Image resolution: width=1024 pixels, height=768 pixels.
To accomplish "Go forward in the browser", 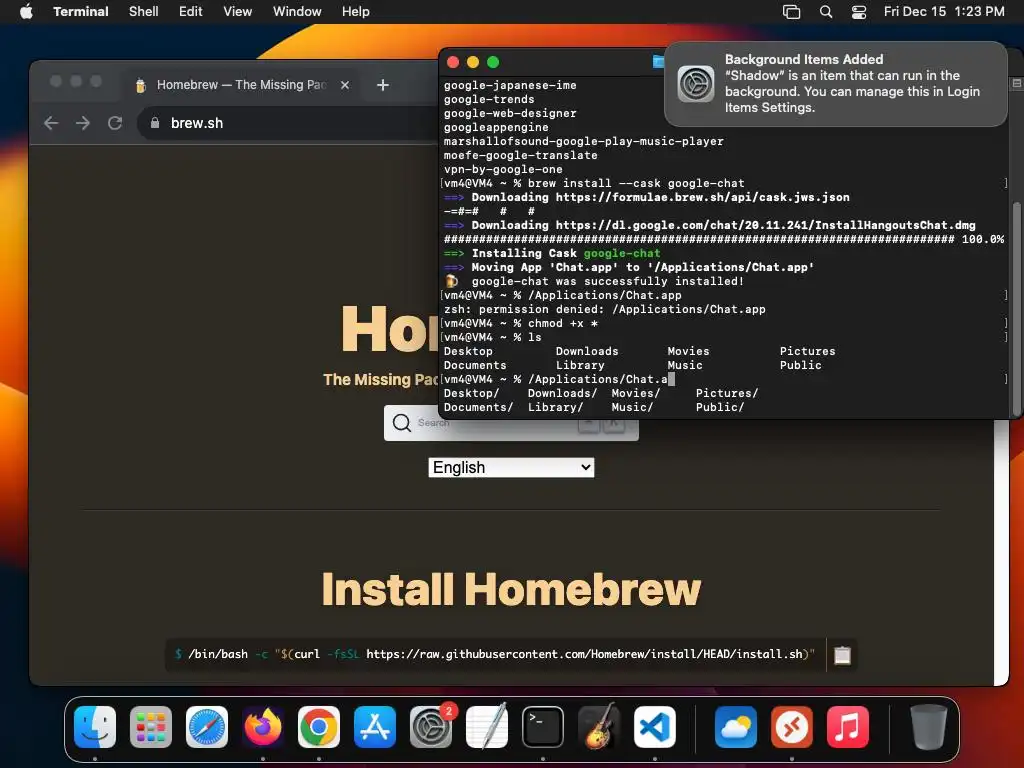I will tap(83, 123).
